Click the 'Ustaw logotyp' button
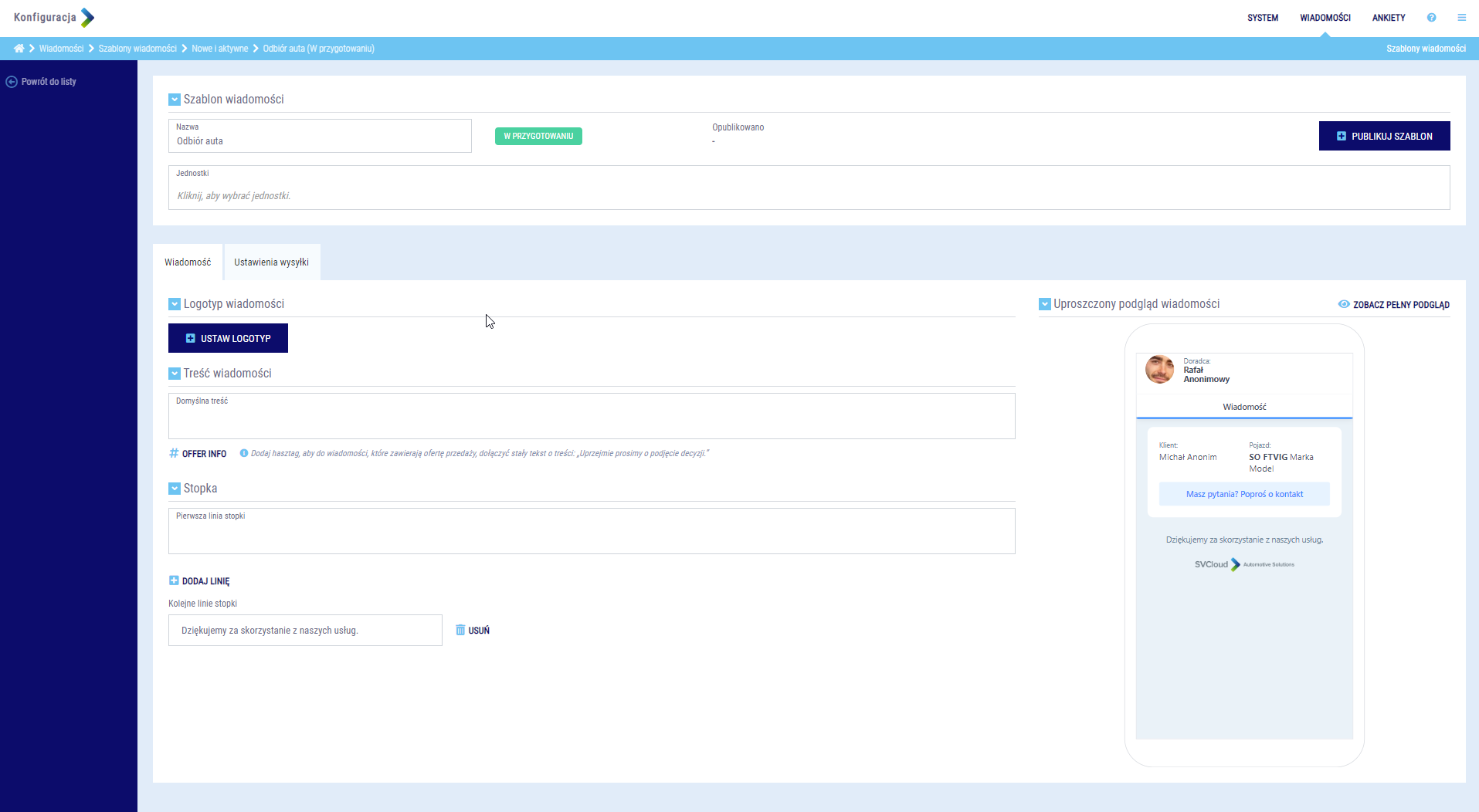 tap(228, 338)
